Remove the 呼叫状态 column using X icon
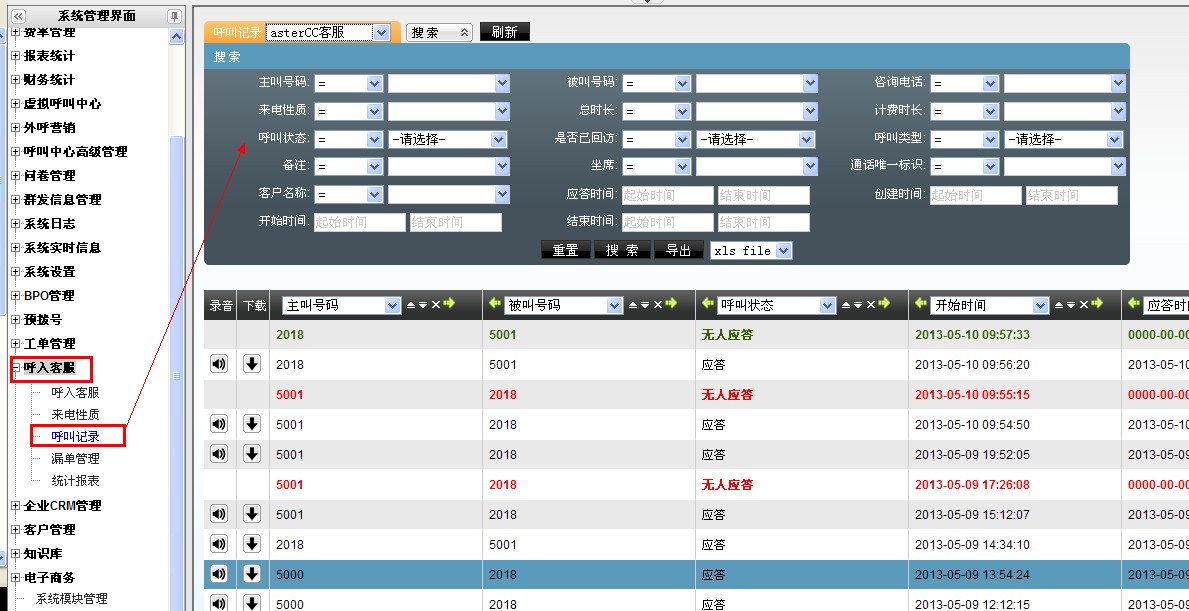Viewport: 1189px width, 611px height. click(871, 305)
